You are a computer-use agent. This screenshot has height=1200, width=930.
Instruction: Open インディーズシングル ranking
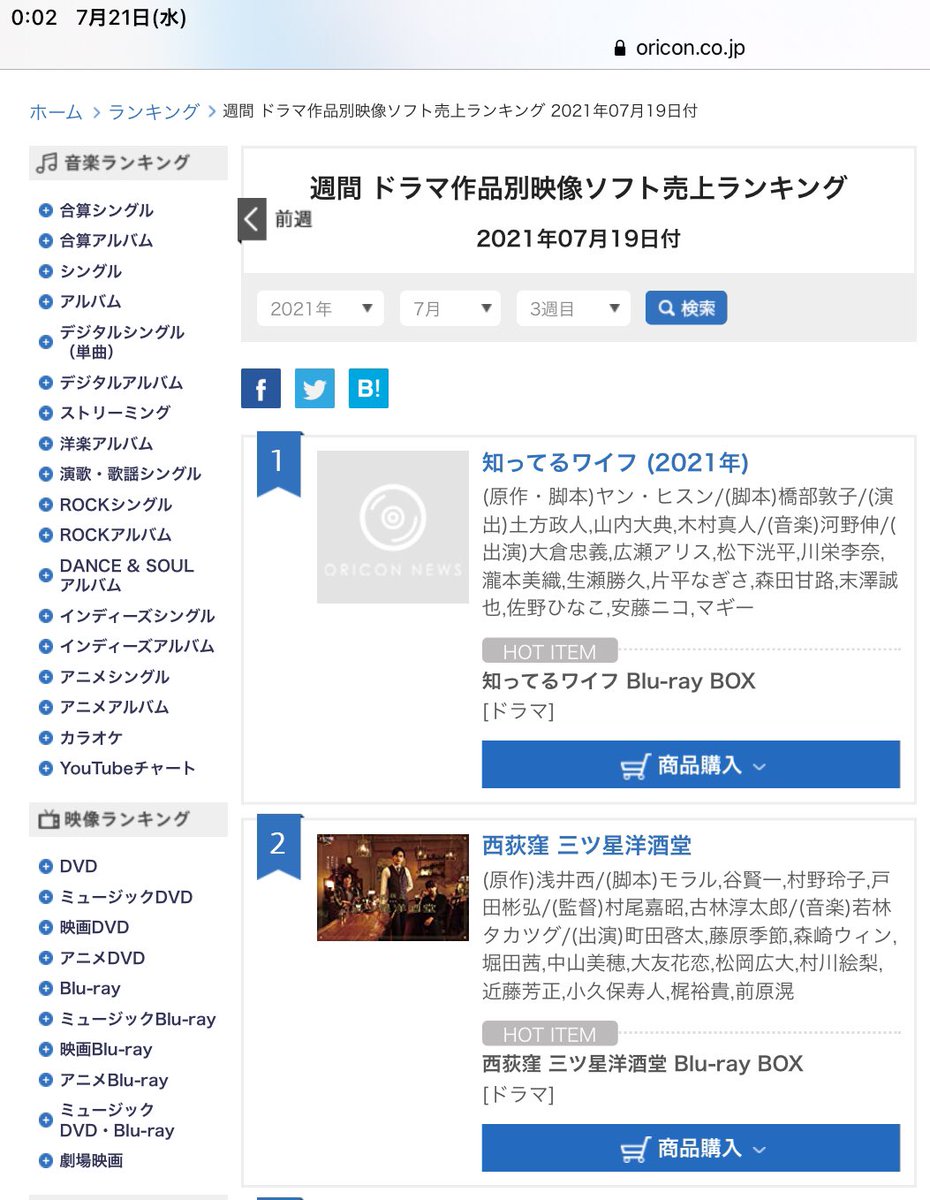[x=137, y=616]
